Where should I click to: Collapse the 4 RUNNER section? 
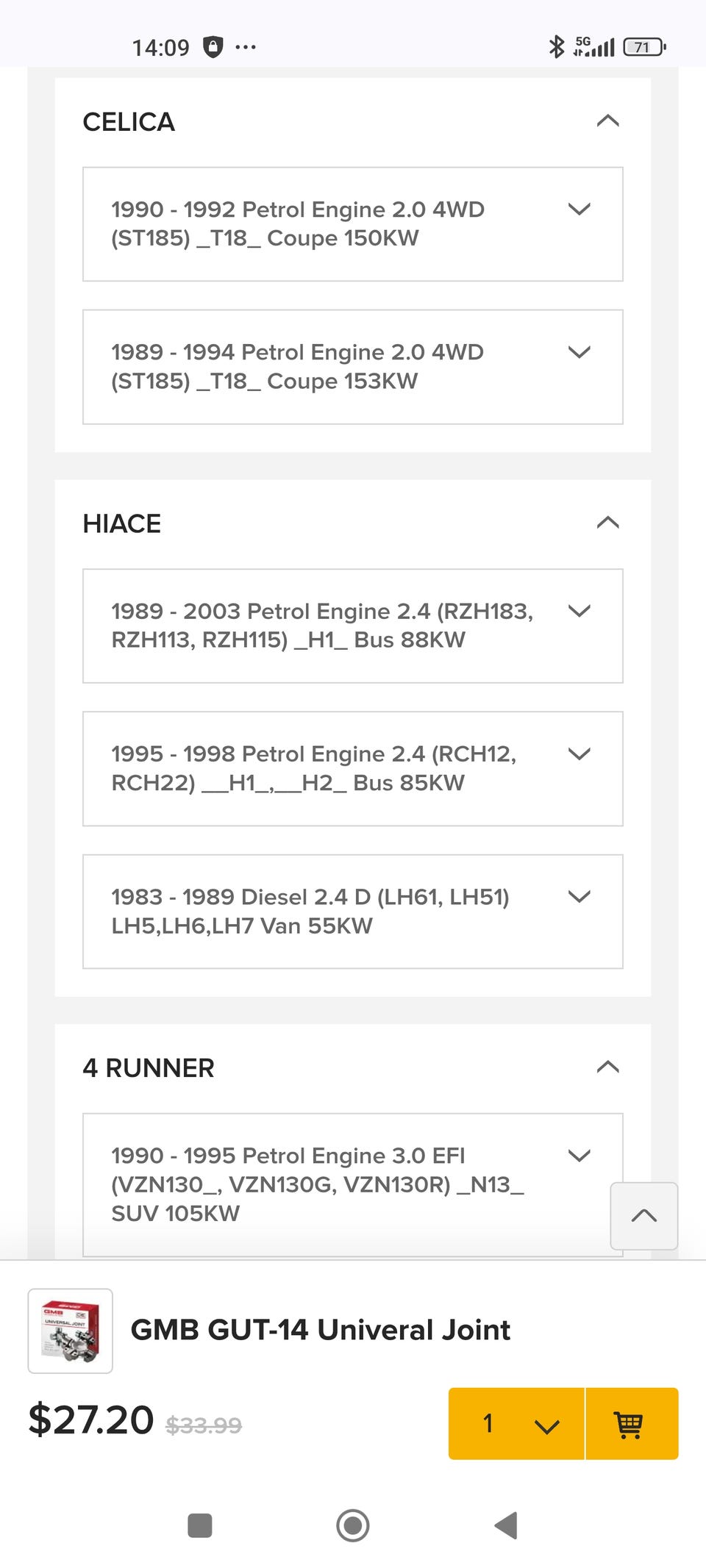[607, 1067]
